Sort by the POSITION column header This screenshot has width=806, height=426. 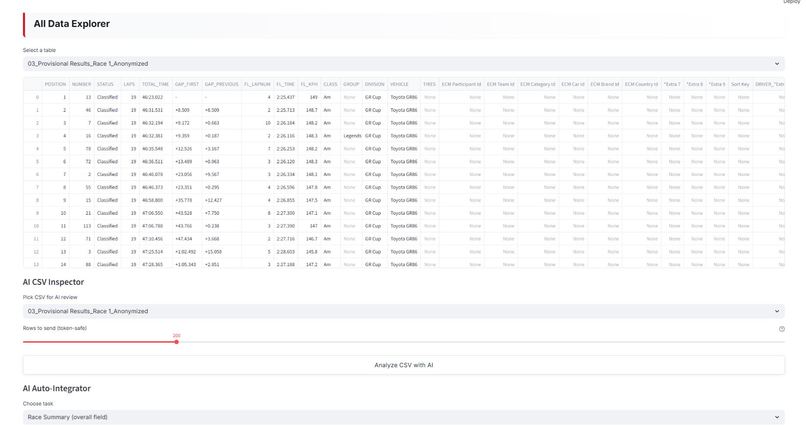click(x=56, y=84)
